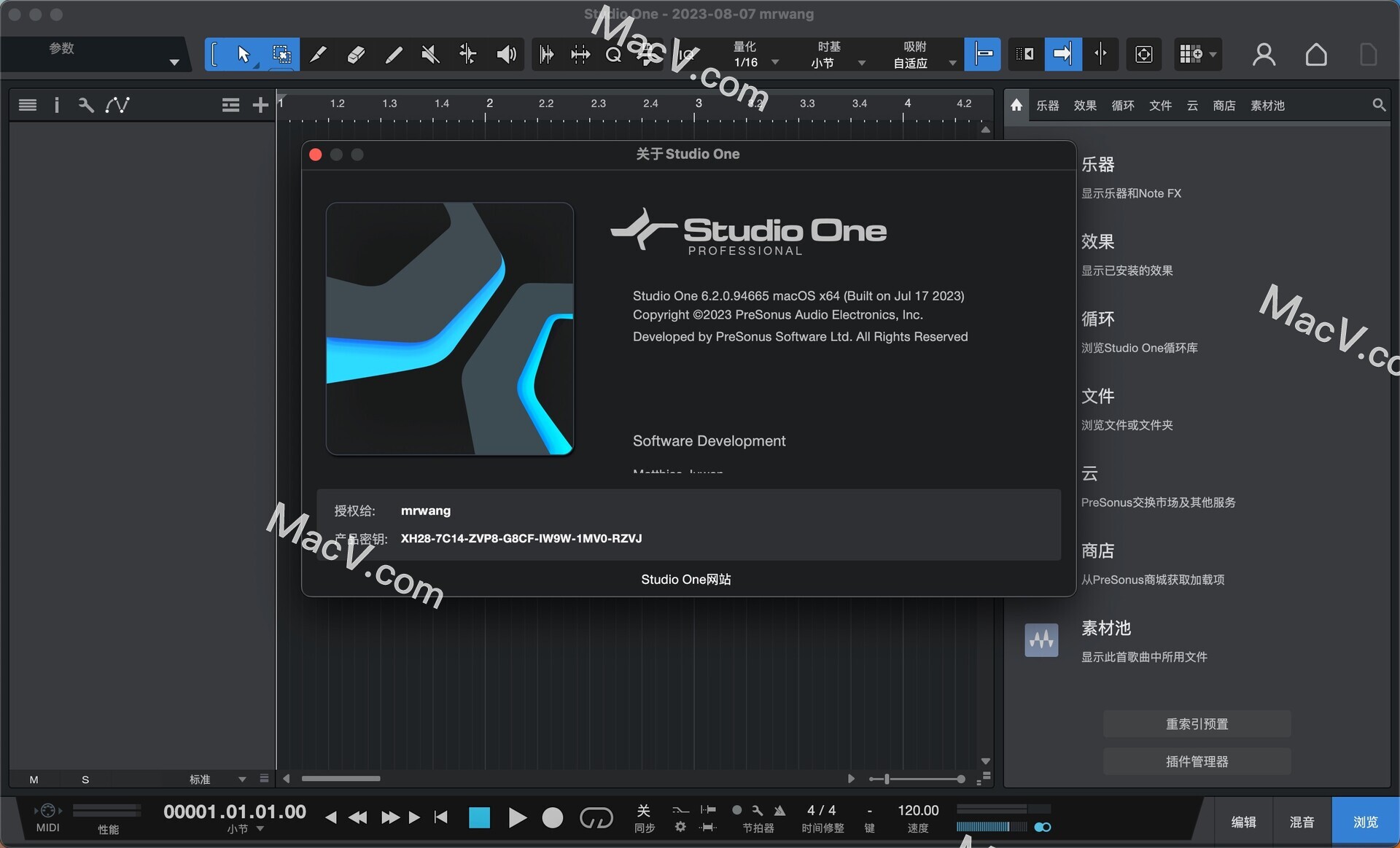Open transport settings gear icon
The width and height of the screenshot is (1400, 848).
pyautogui.click(x=680, y=827)
